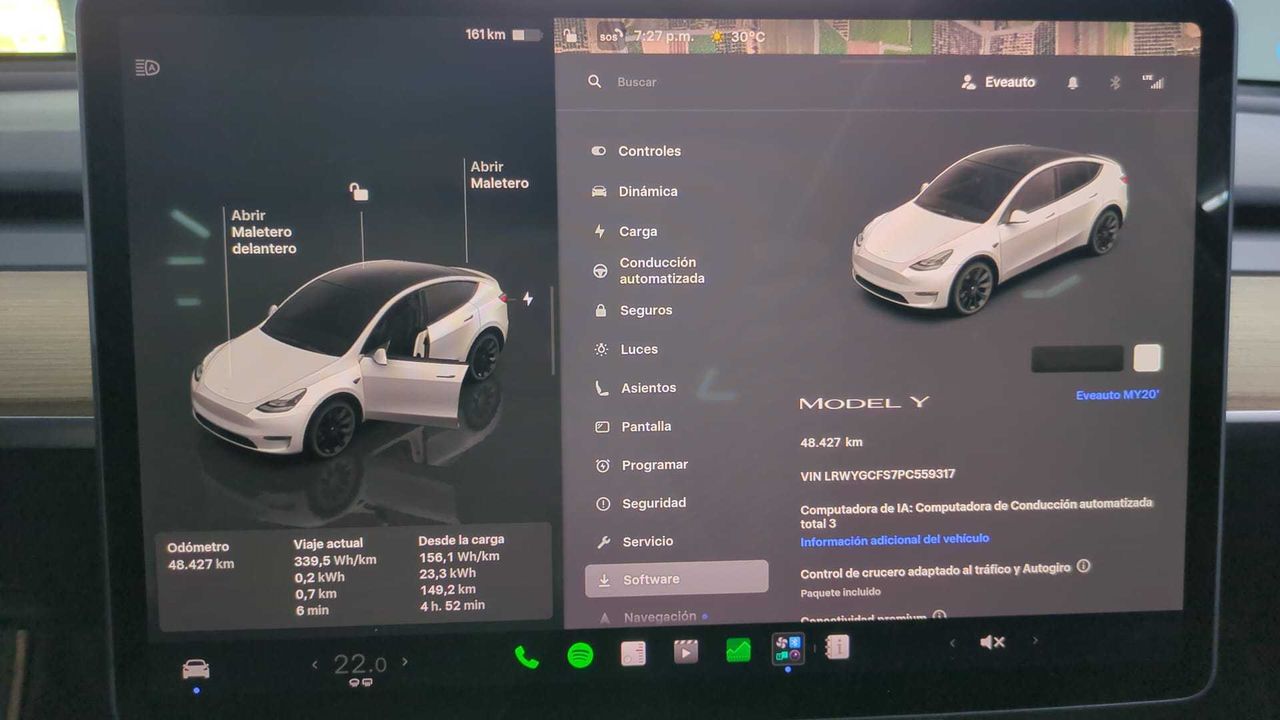This screenshot has height=720, width=1280.
Task: Select the Software menu item
Action: click(x=677, y=578)
